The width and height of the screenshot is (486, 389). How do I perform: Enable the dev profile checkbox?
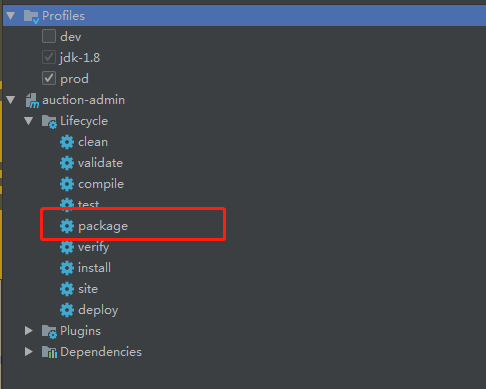click(x=49, y=36)
